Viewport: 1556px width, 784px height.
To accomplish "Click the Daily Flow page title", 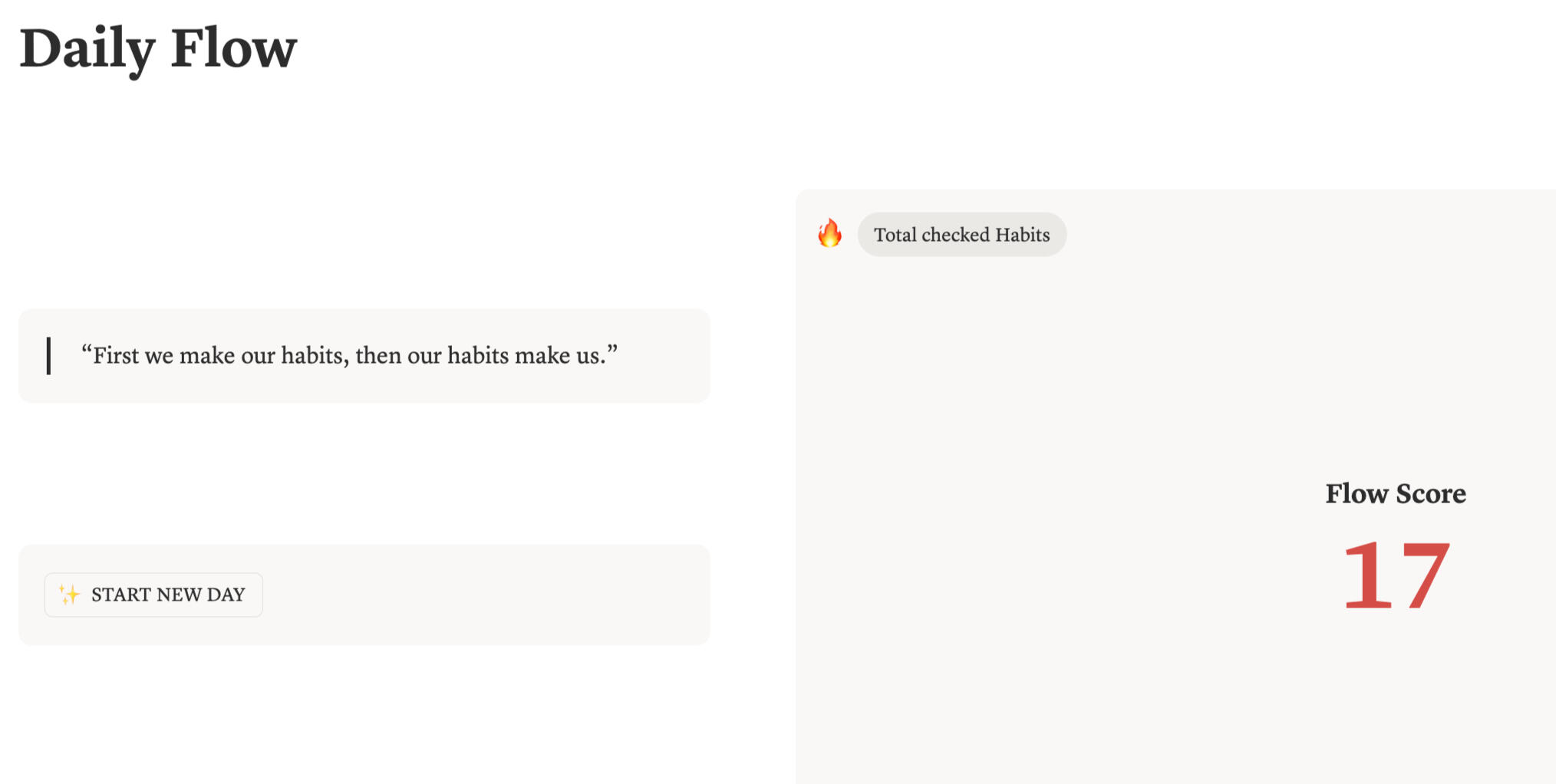I will pyautogui.click(x=158, y=49).
